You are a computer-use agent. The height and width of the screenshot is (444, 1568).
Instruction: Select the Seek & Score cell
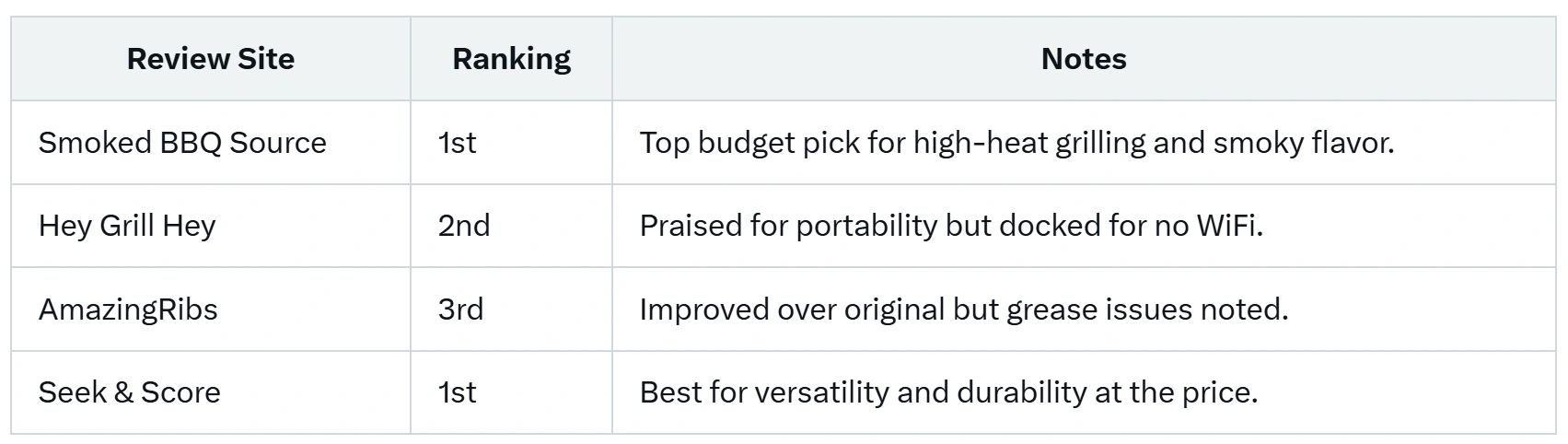(x=129, y=392)
